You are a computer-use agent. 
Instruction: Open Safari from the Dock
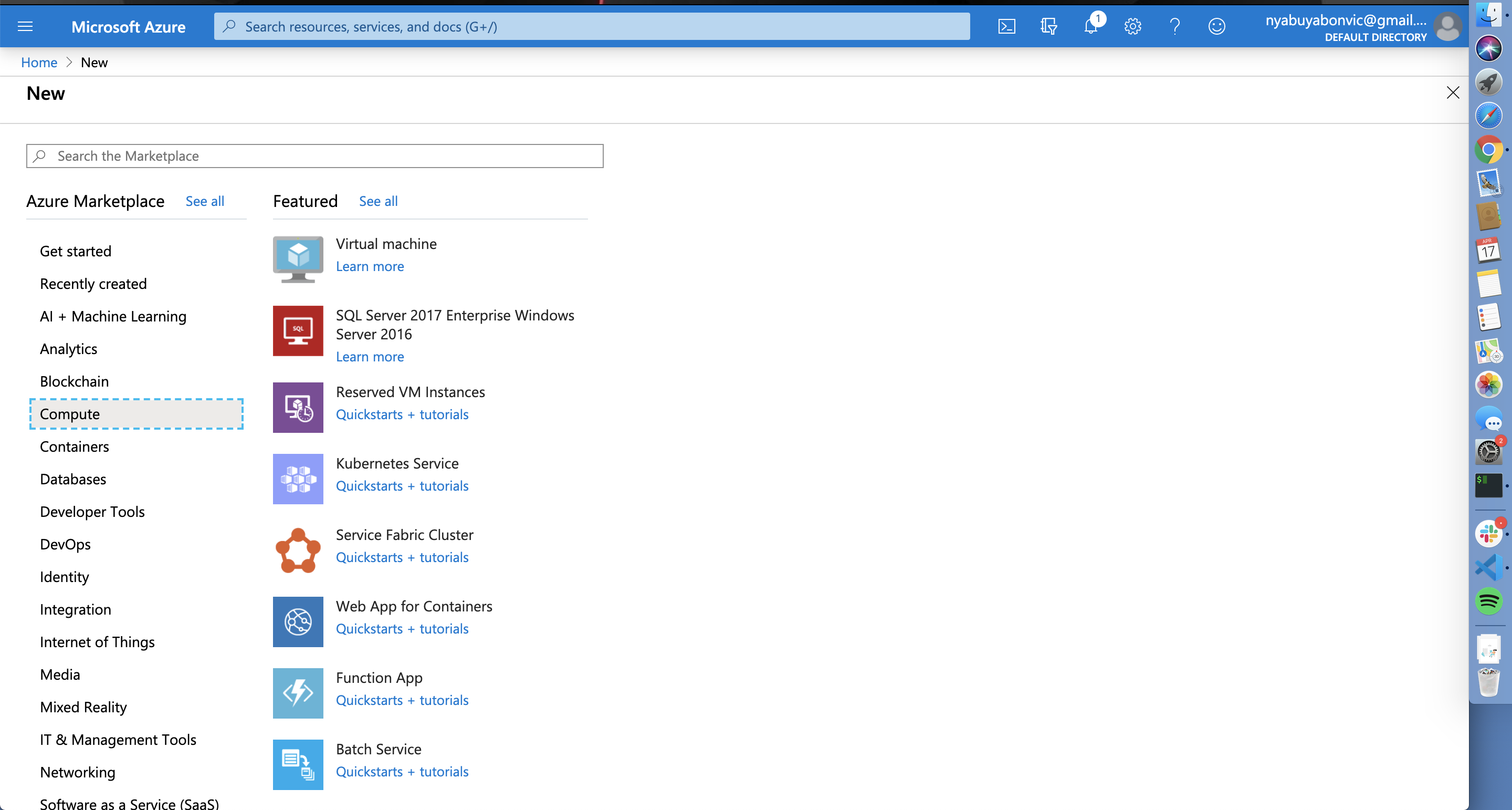(x=1488, y=116)
